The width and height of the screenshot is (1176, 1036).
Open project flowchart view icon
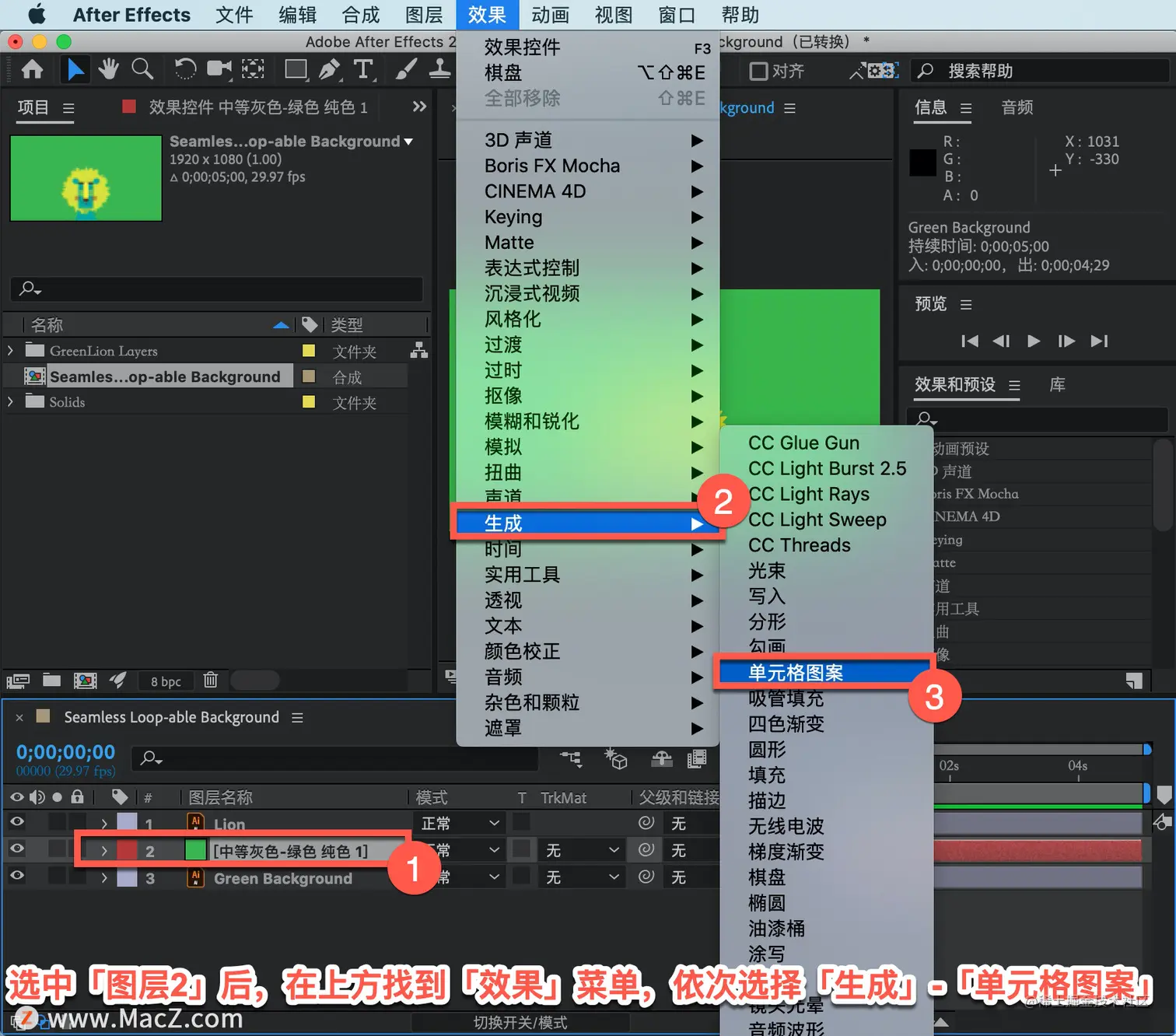[x=419, y=351]
